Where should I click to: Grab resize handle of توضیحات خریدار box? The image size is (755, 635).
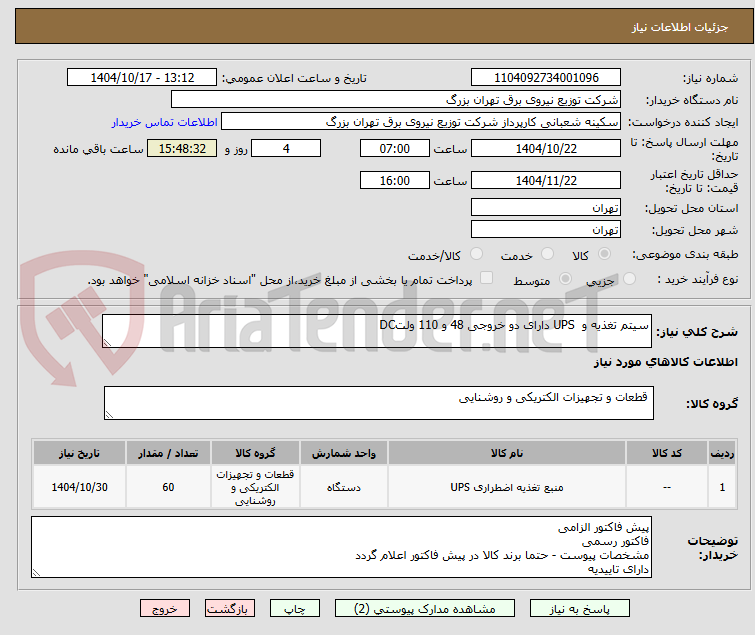[37, 572]
